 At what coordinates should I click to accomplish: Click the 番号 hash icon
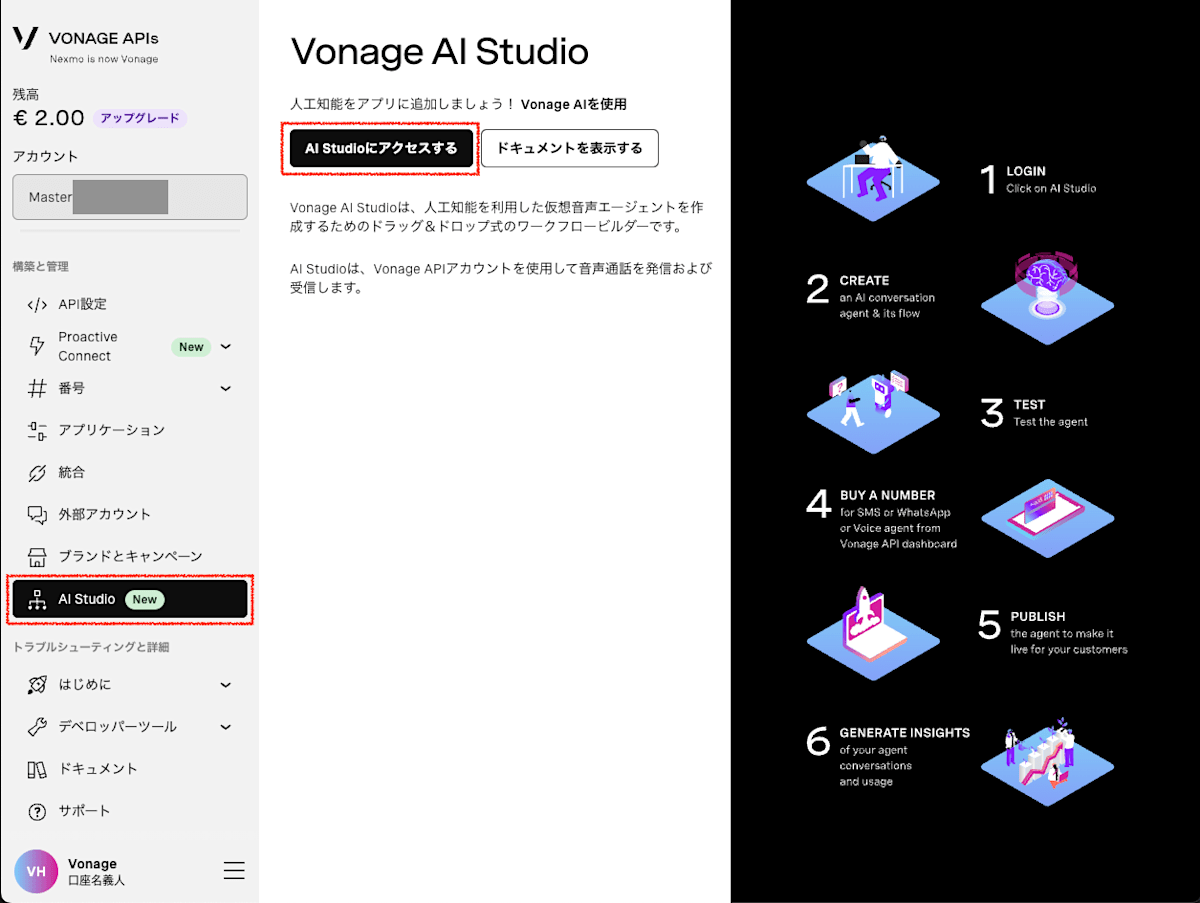[37, 388]
